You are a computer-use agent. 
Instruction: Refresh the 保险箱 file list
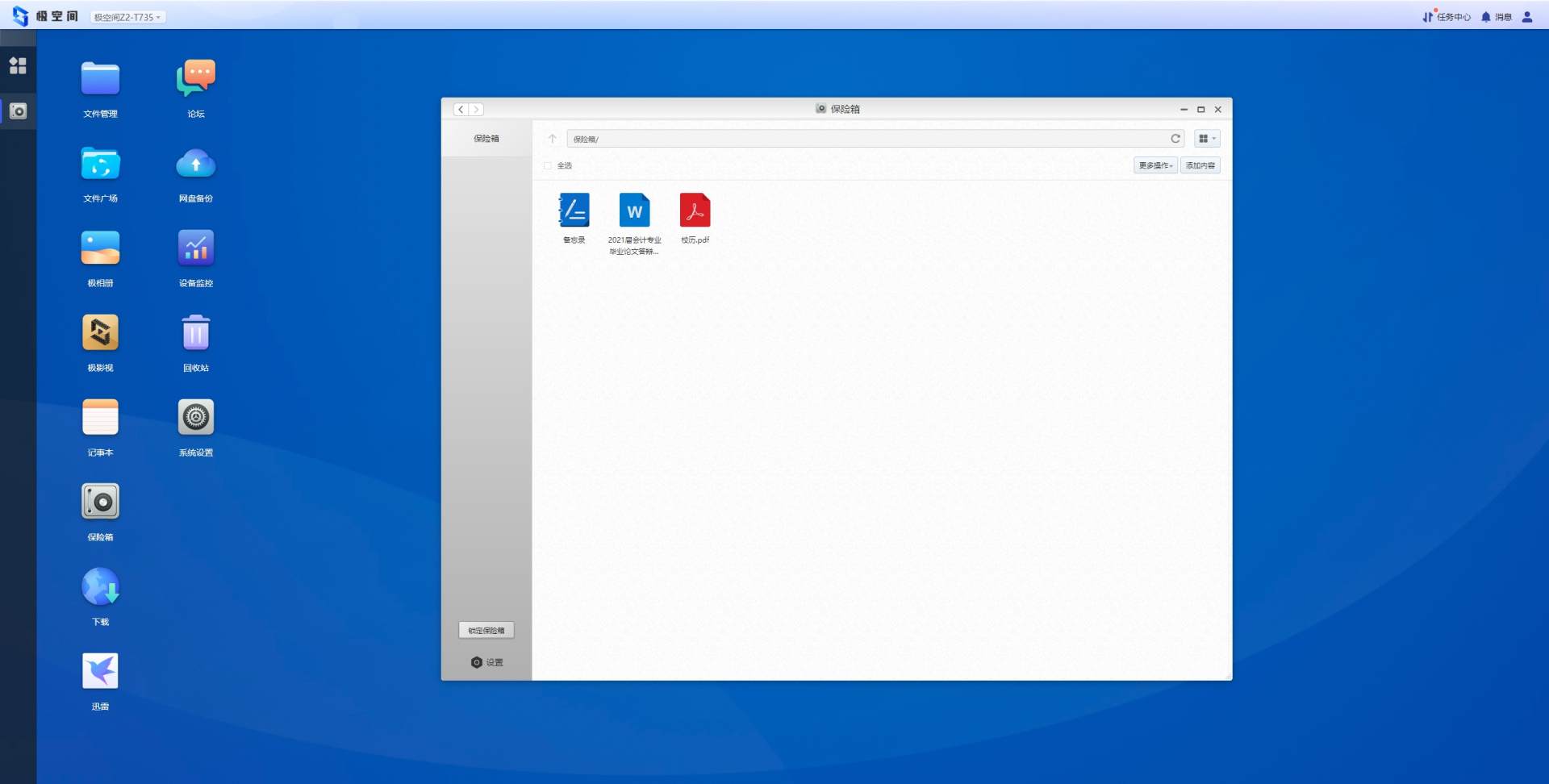coord(1175,139)
